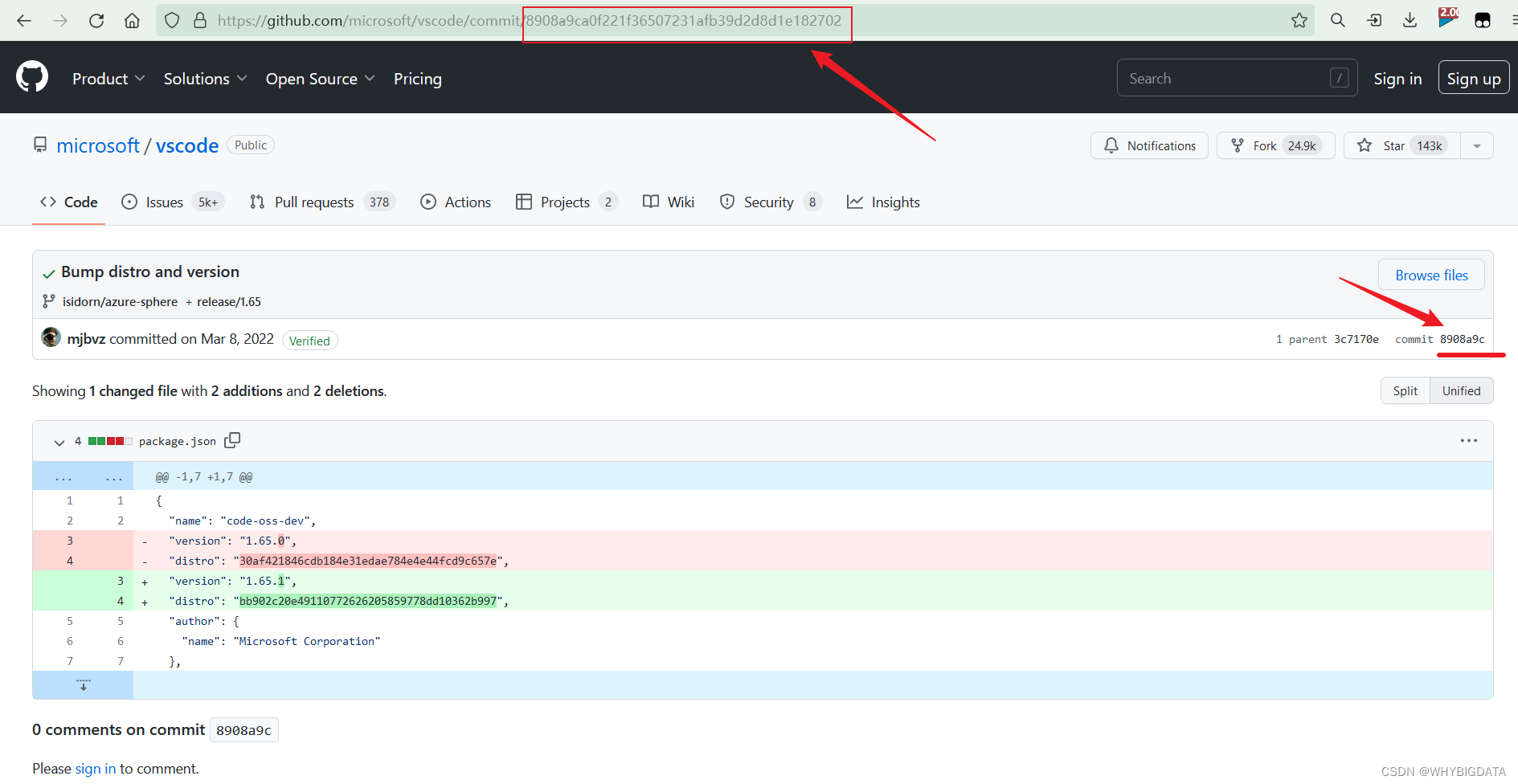Open the Security tab
This screenshot has height=784, width=1518.
click(771, 202)
